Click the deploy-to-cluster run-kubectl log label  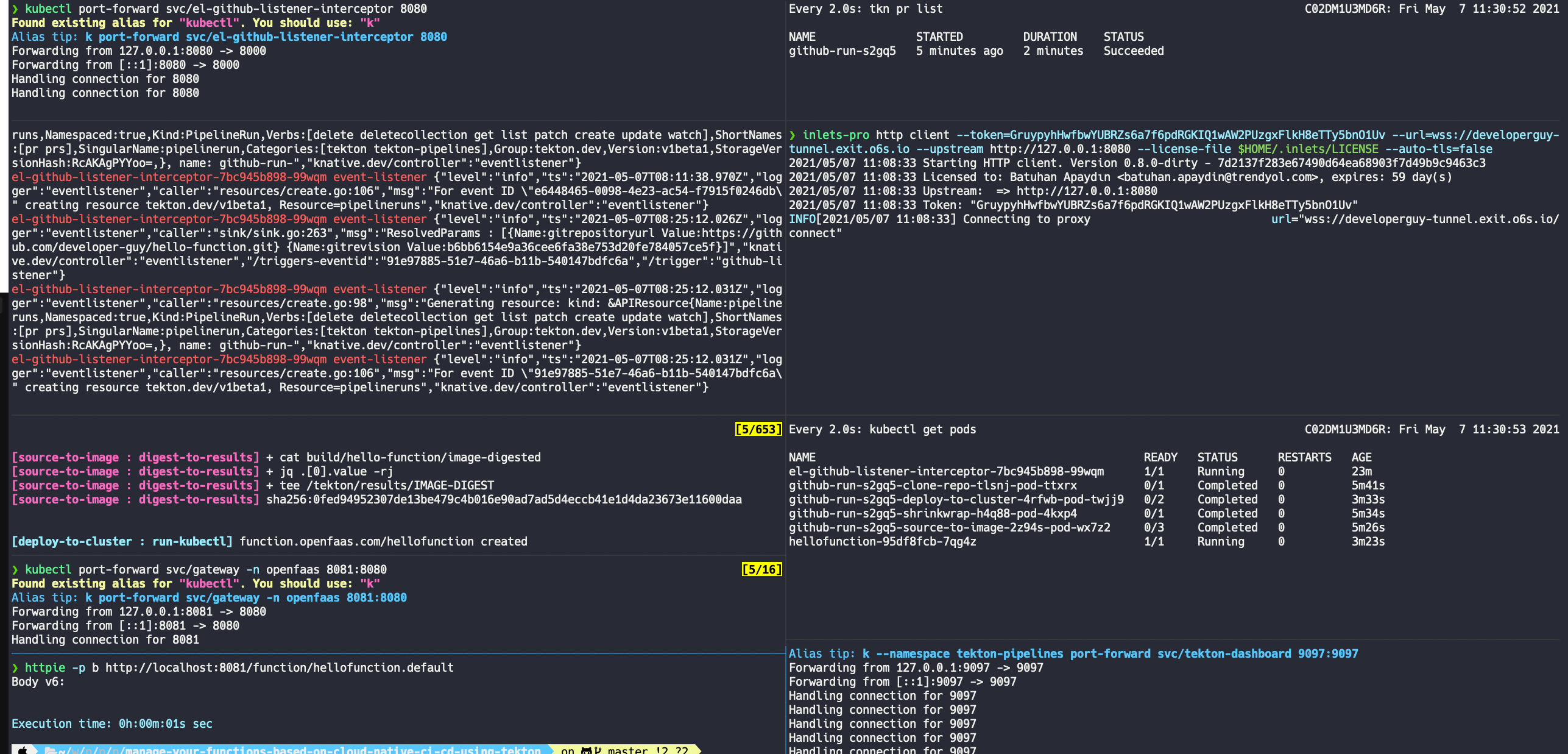[122, 541]
